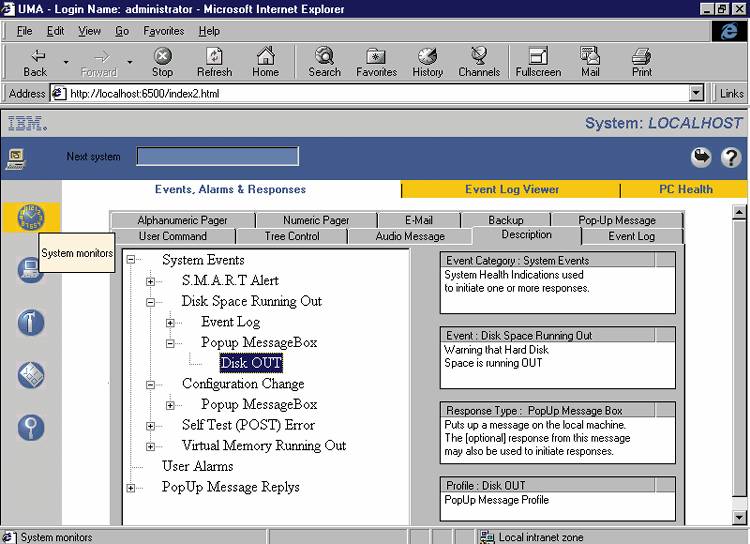Expand the Virtual Memory Running Out node
Viewport: 750px width, 544px height.
point(151,446)
